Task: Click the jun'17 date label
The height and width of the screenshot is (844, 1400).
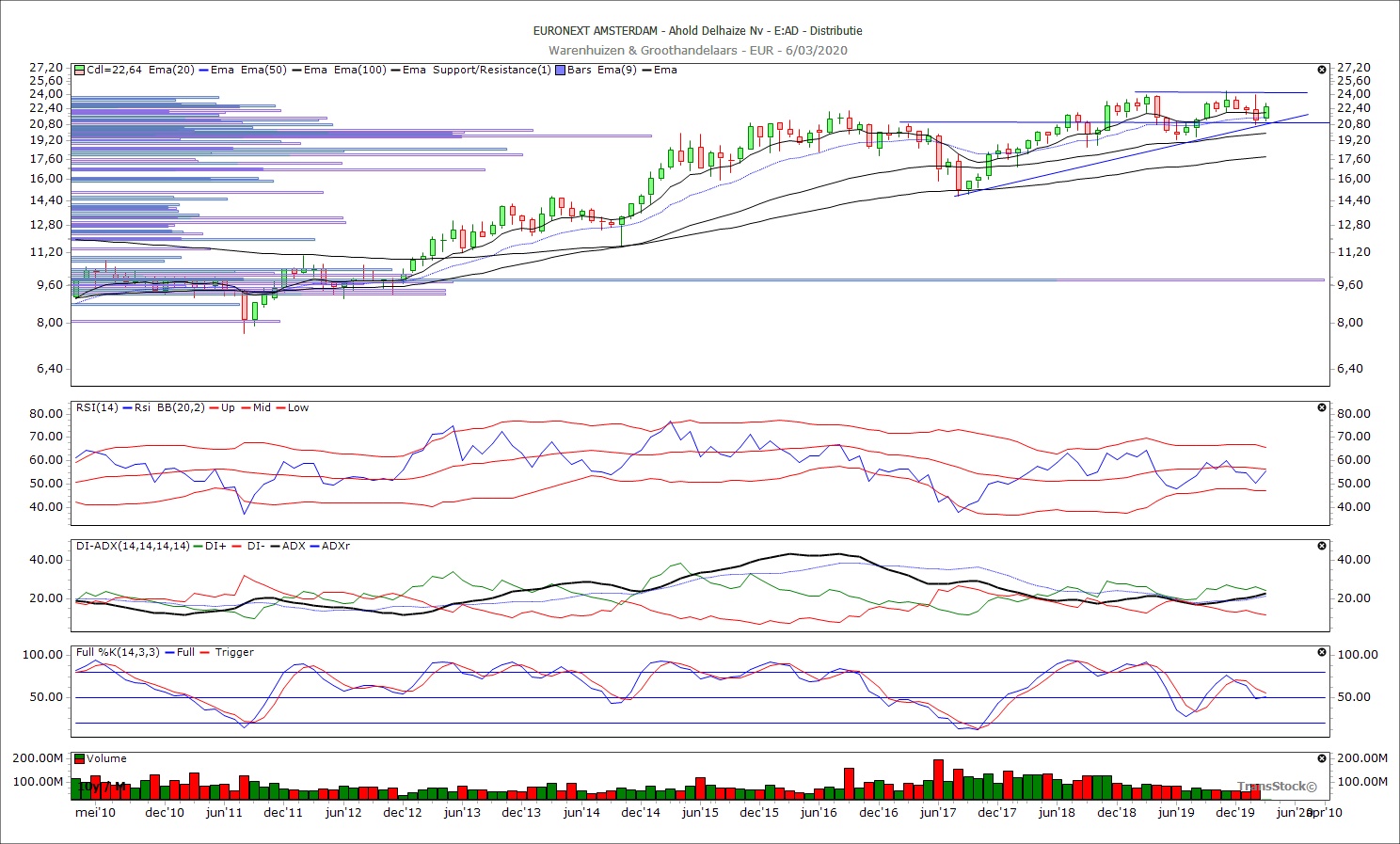Action: (938, 813)
